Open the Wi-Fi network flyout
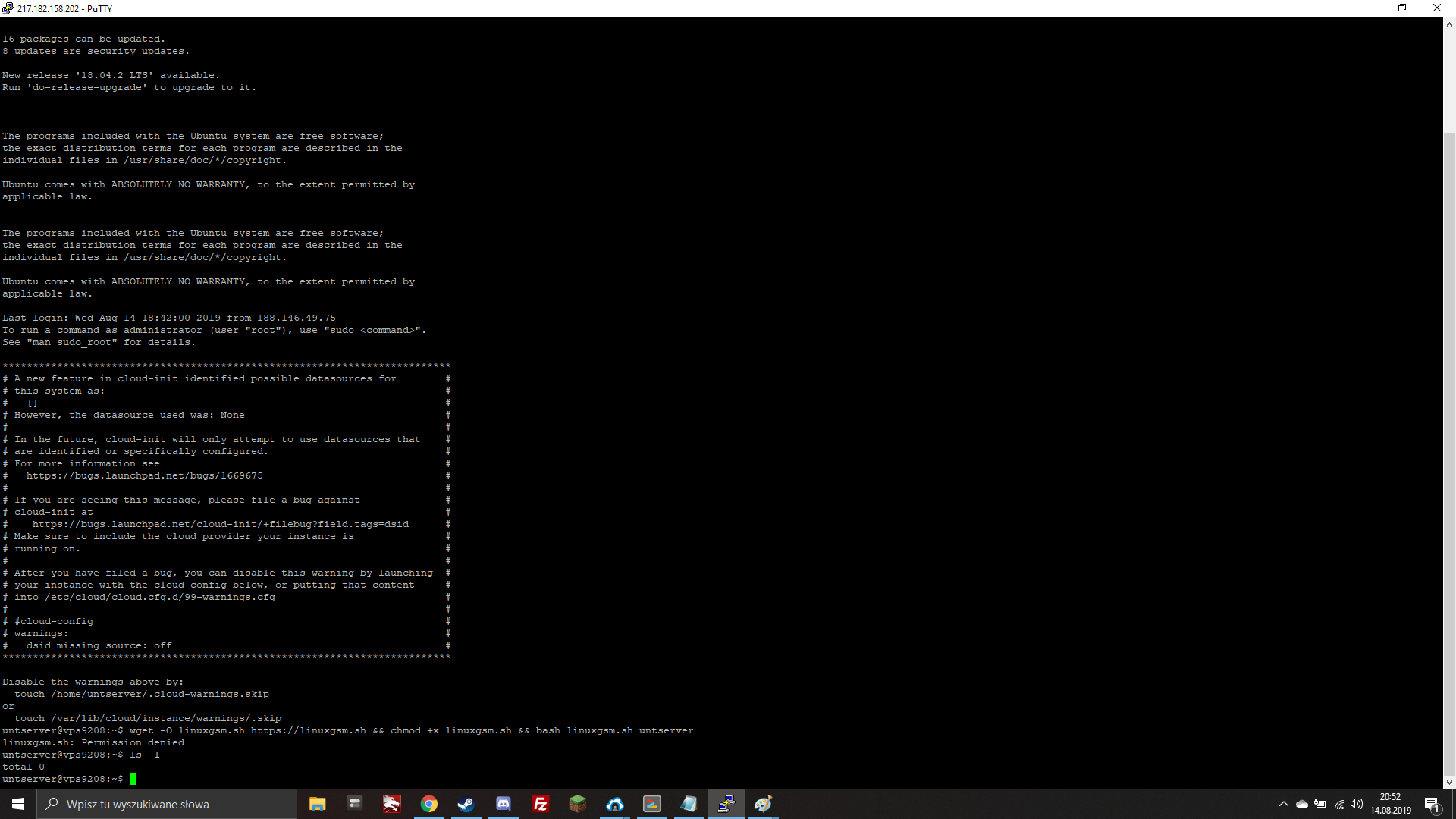1456x819 pixels. 1339,804
